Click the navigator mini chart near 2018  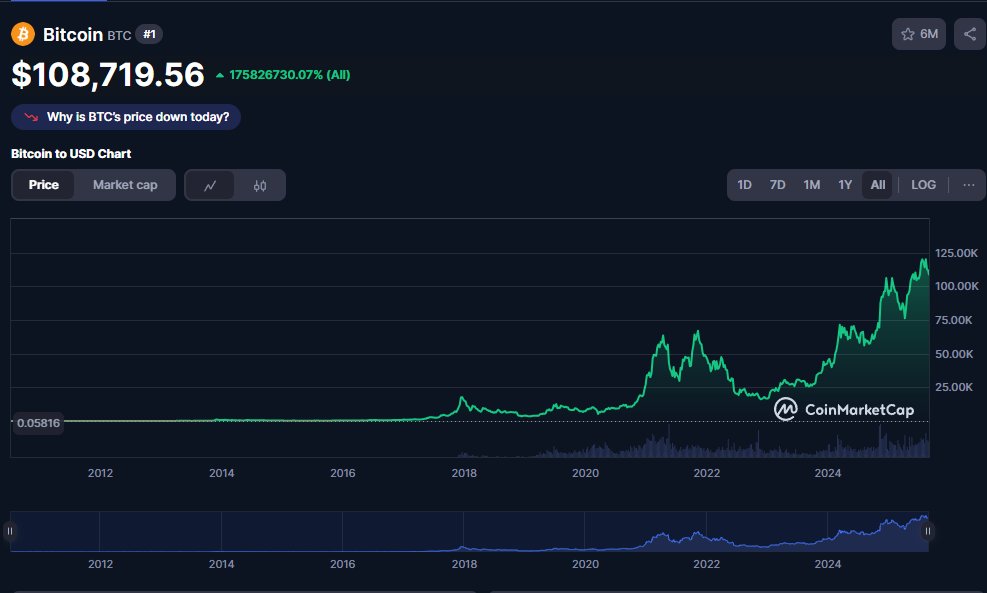tap(463, 547)
